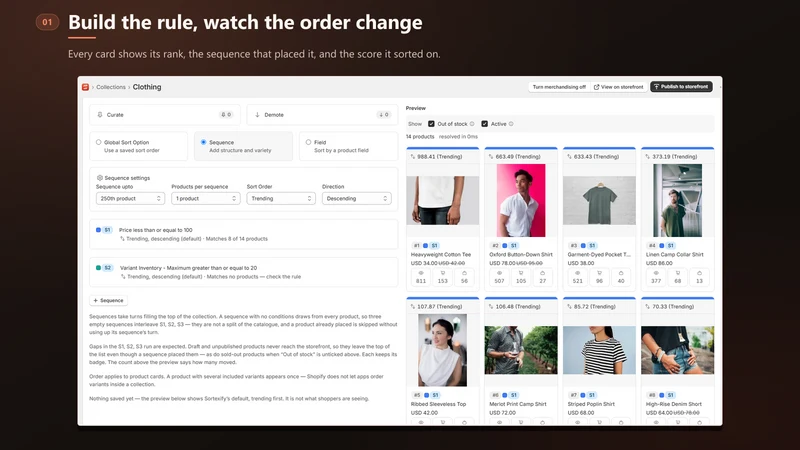Open Merlot Print Camp Shirt product image
The width and height of the screenshot is (800, 450).
[x=521, y=350]
